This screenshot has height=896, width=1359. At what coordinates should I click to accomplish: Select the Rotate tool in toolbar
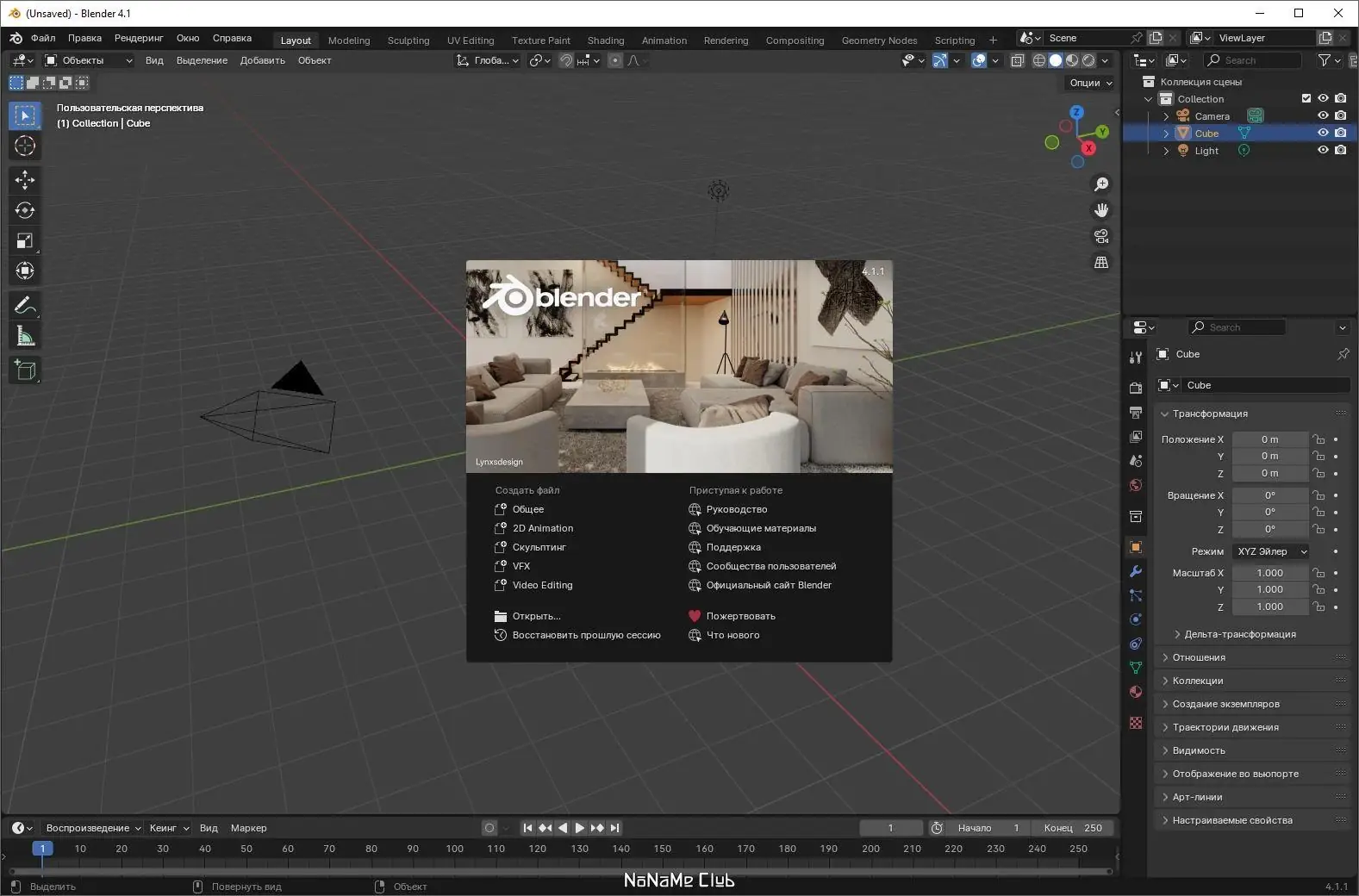25,210
